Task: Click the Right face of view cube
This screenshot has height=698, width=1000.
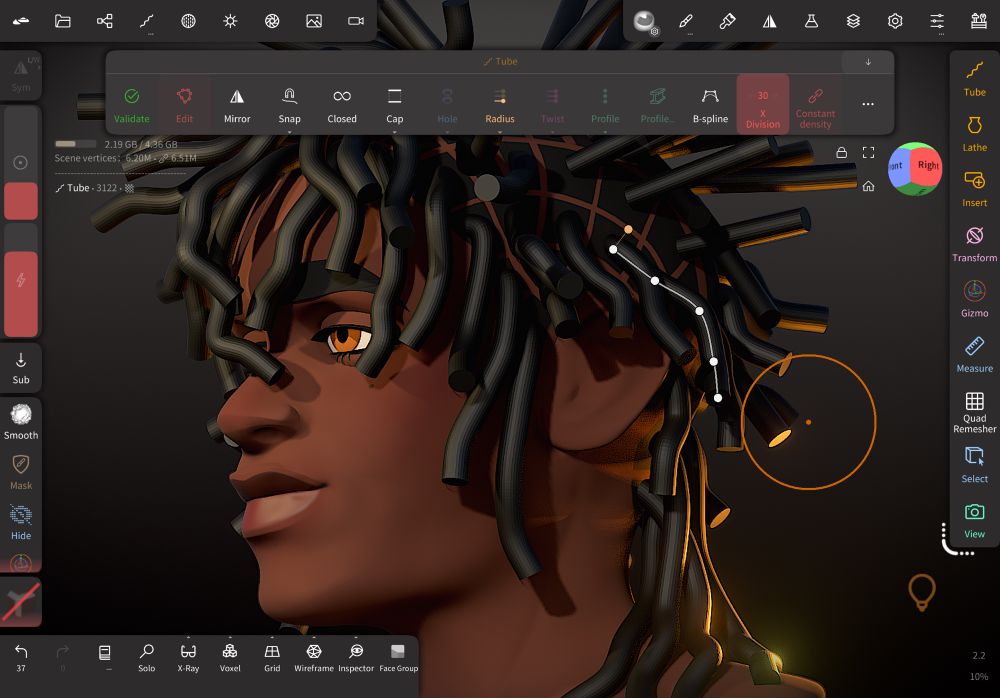Action: (x=927, y=166)
